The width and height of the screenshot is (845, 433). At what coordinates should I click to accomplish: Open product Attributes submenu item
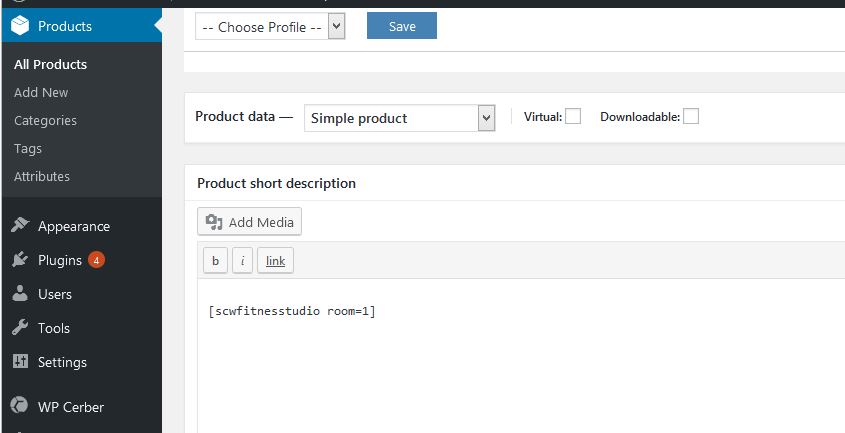[42, 176]
